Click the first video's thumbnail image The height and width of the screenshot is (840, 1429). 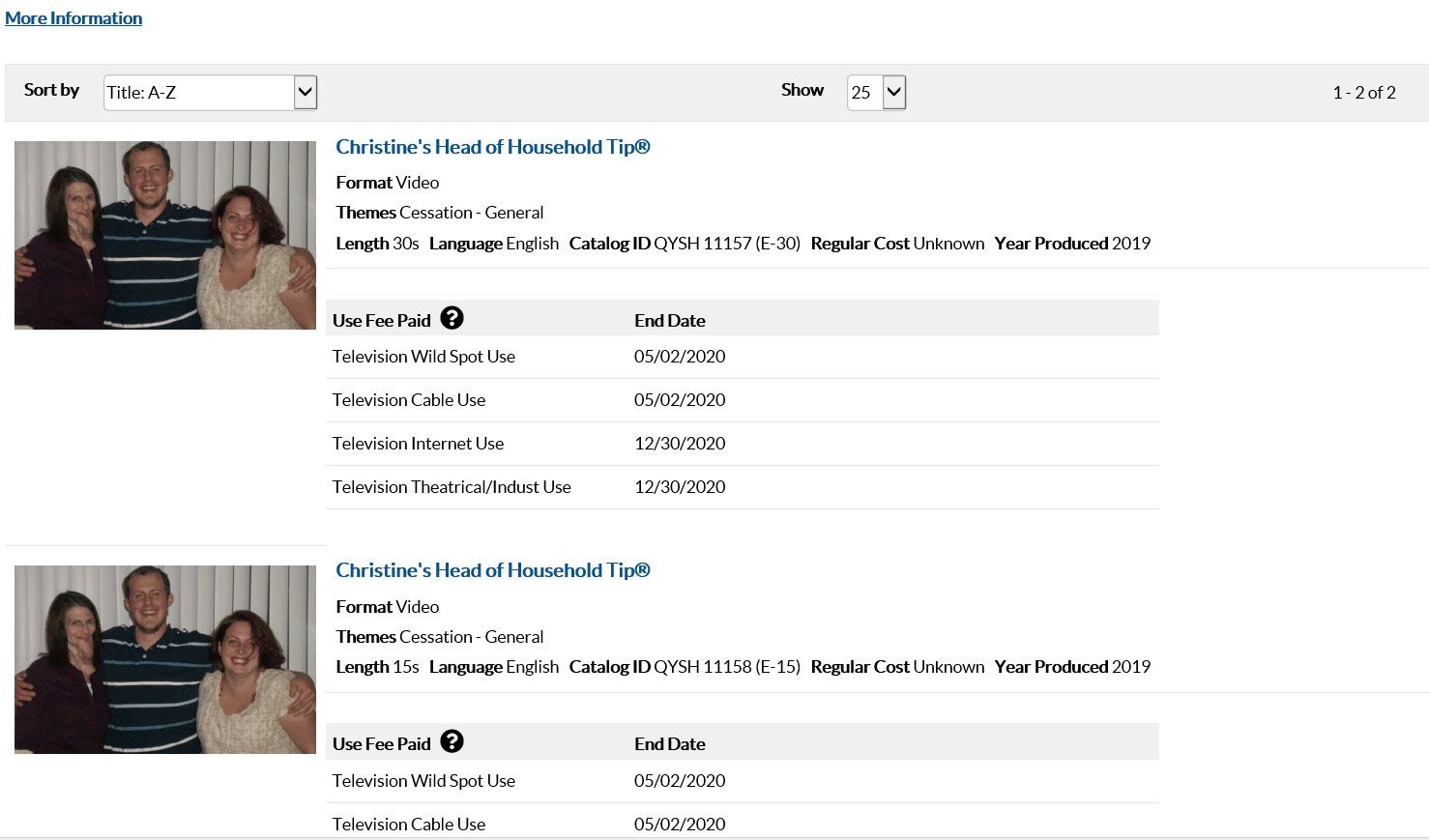tap(165, 235)
